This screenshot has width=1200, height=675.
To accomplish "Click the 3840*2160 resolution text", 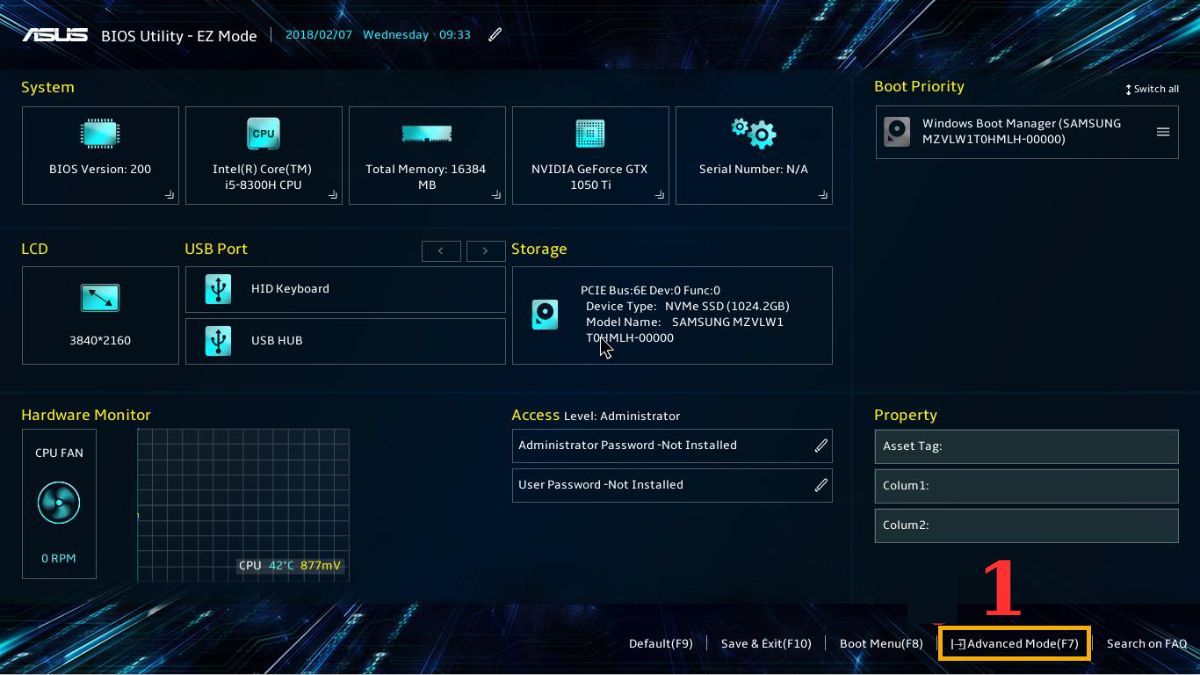I will point(100,341).
